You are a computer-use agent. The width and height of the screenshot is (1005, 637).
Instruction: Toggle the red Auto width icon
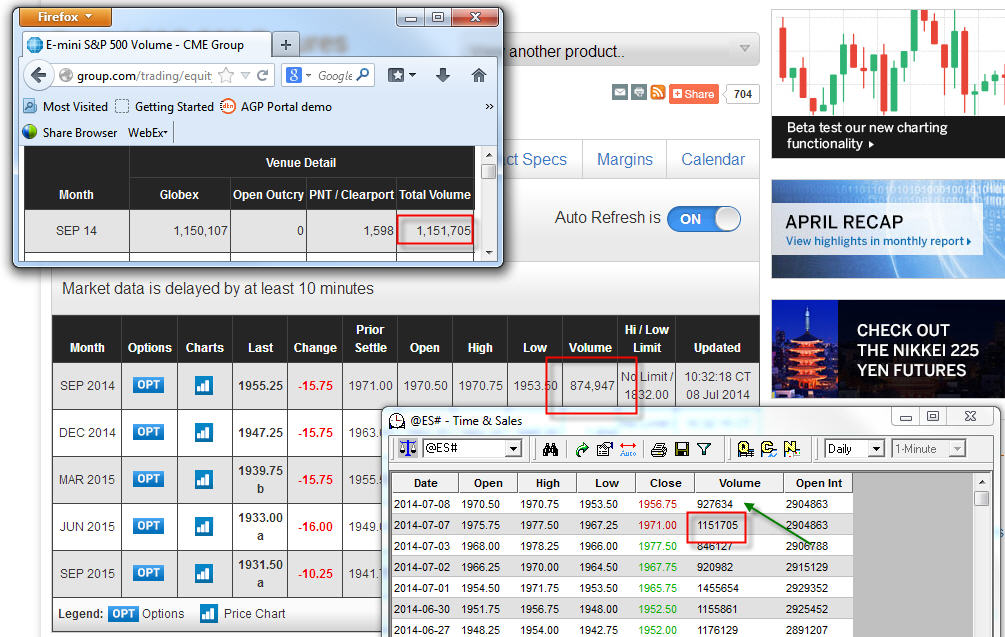(628, 449)
